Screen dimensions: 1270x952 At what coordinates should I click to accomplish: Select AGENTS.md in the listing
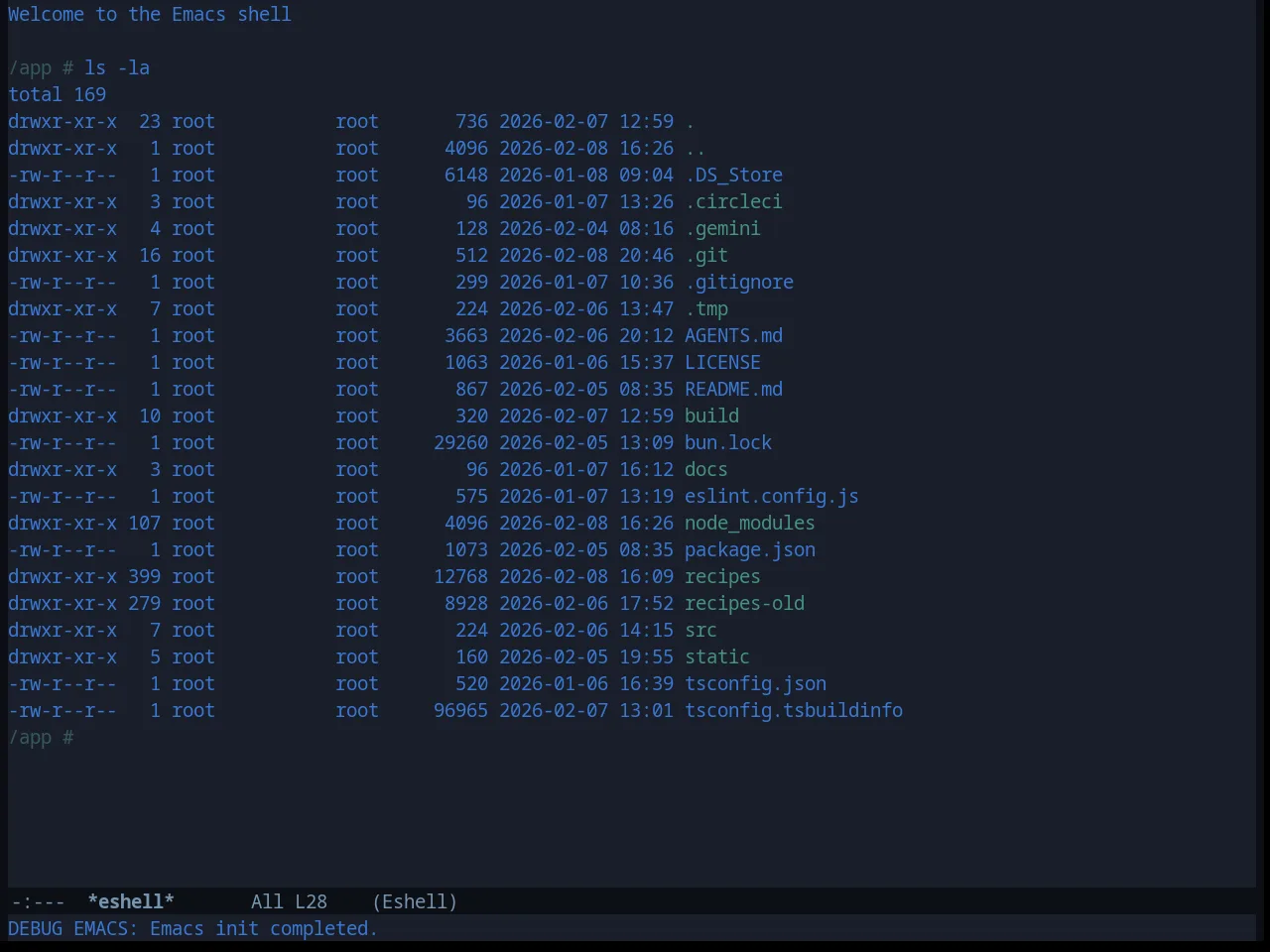pyautogui.click(x=733, y=335)
